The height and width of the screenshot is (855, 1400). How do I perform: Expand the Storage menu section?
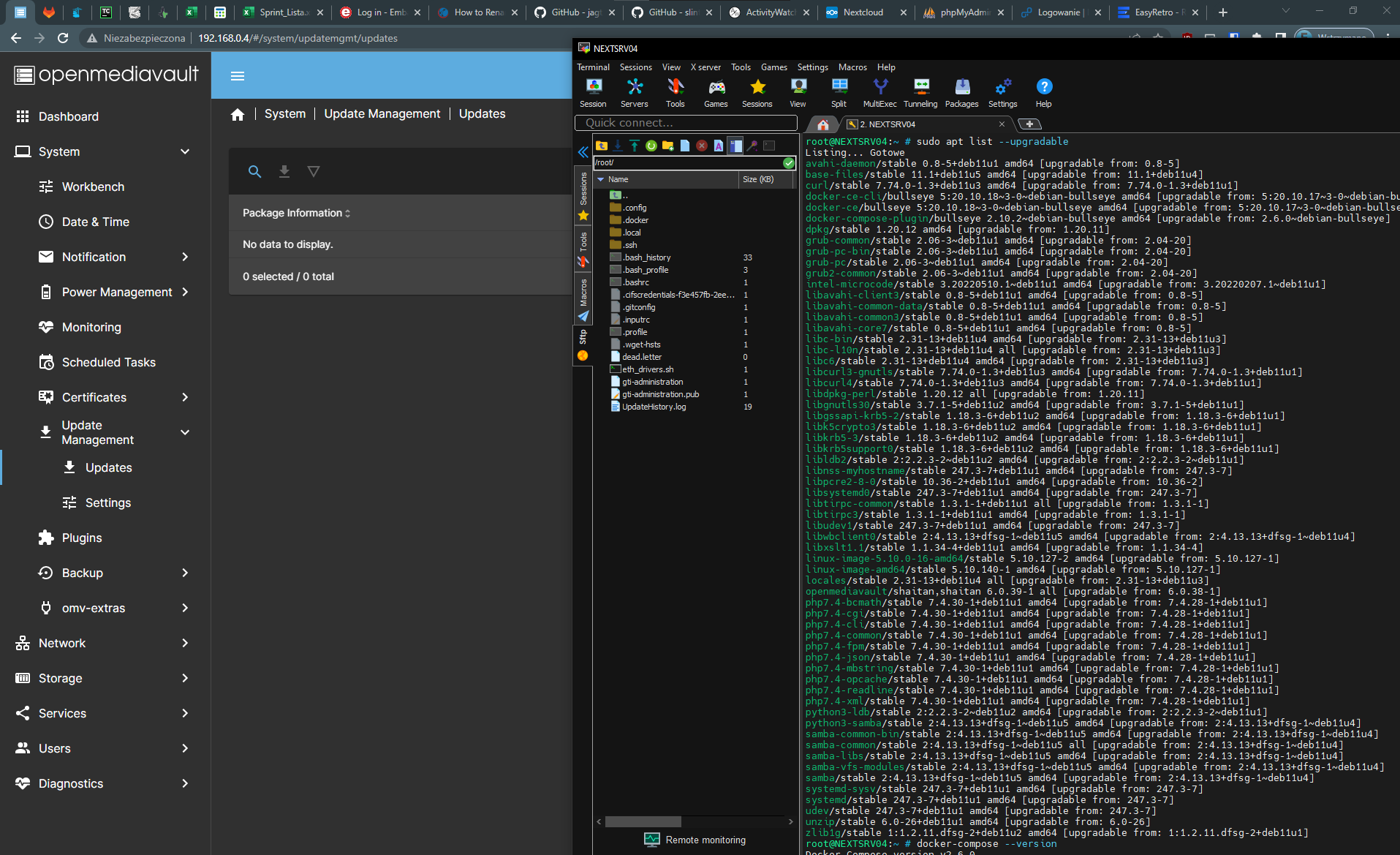tap(185, 678)
